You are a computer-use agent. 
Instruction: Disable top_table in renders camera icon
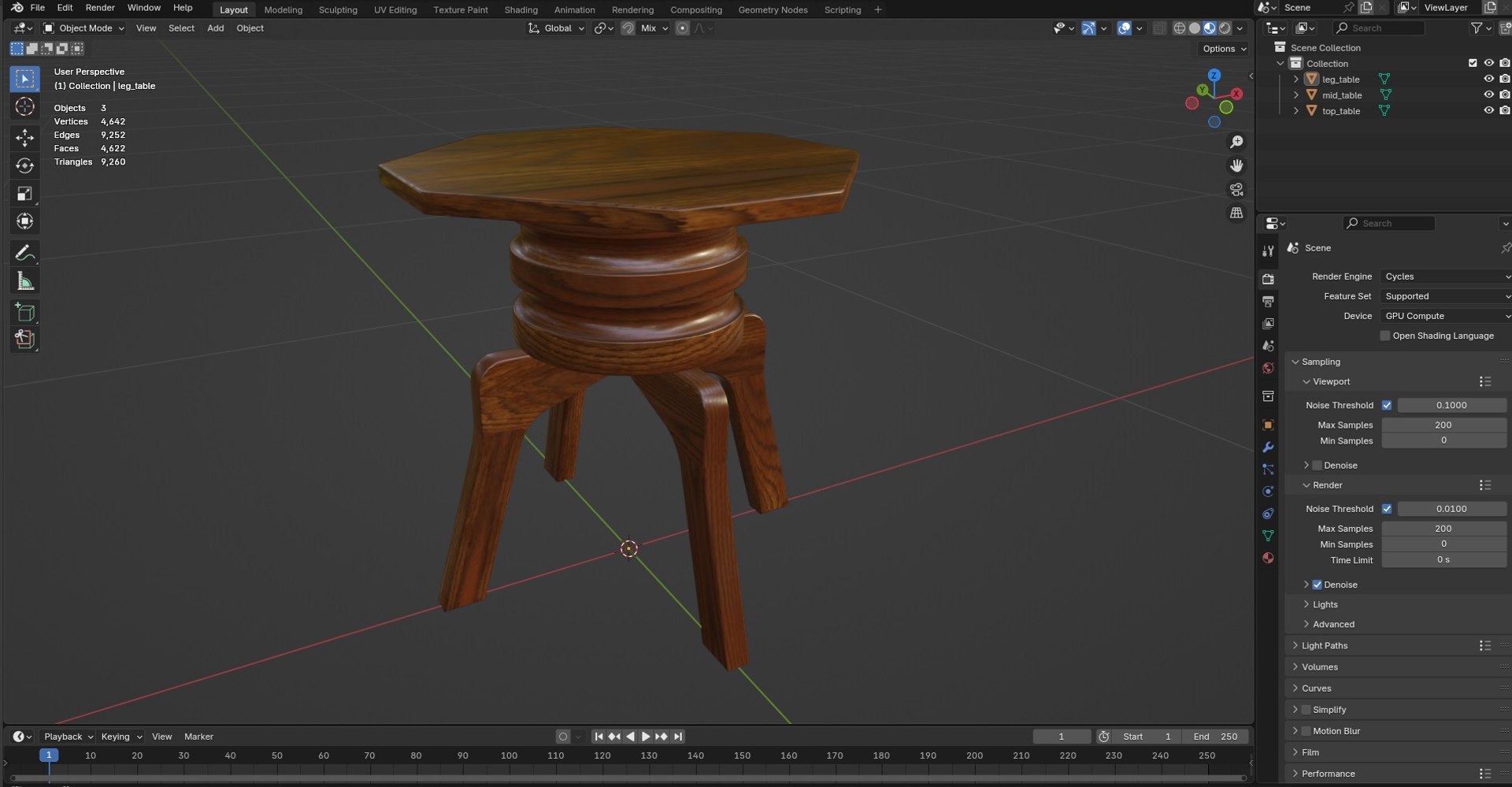pos(1505,110)
